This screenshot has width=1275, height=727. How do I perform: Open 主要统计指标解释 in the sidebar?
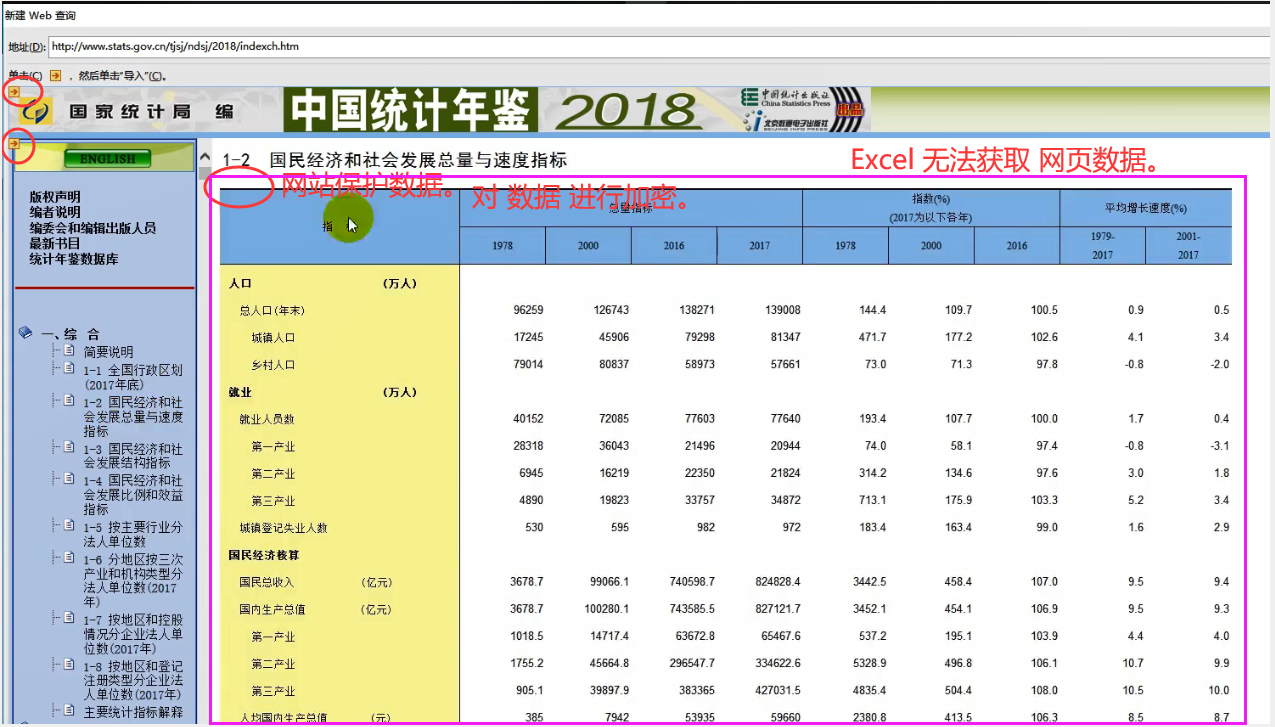133,712
